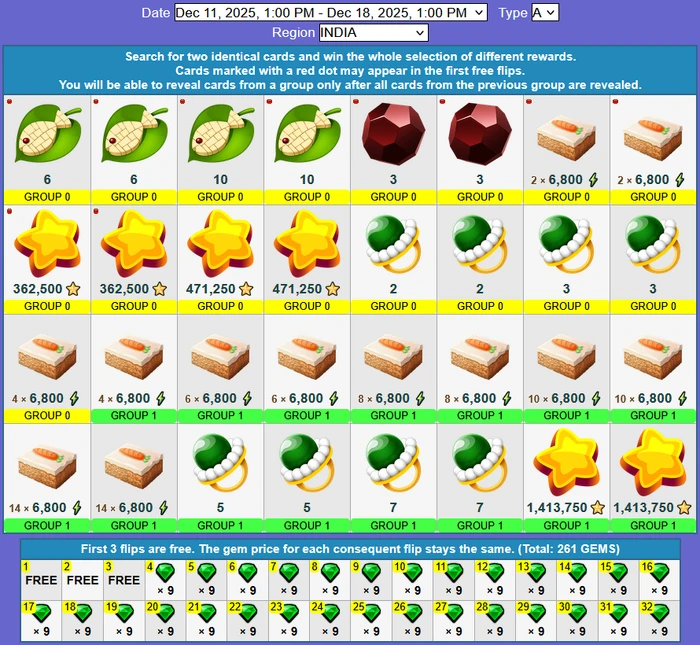Open the Type dropdown showing A
Image resolution: width=700 pixels, height=645 pixels.
pyautogui.click(x=545, y=12)
